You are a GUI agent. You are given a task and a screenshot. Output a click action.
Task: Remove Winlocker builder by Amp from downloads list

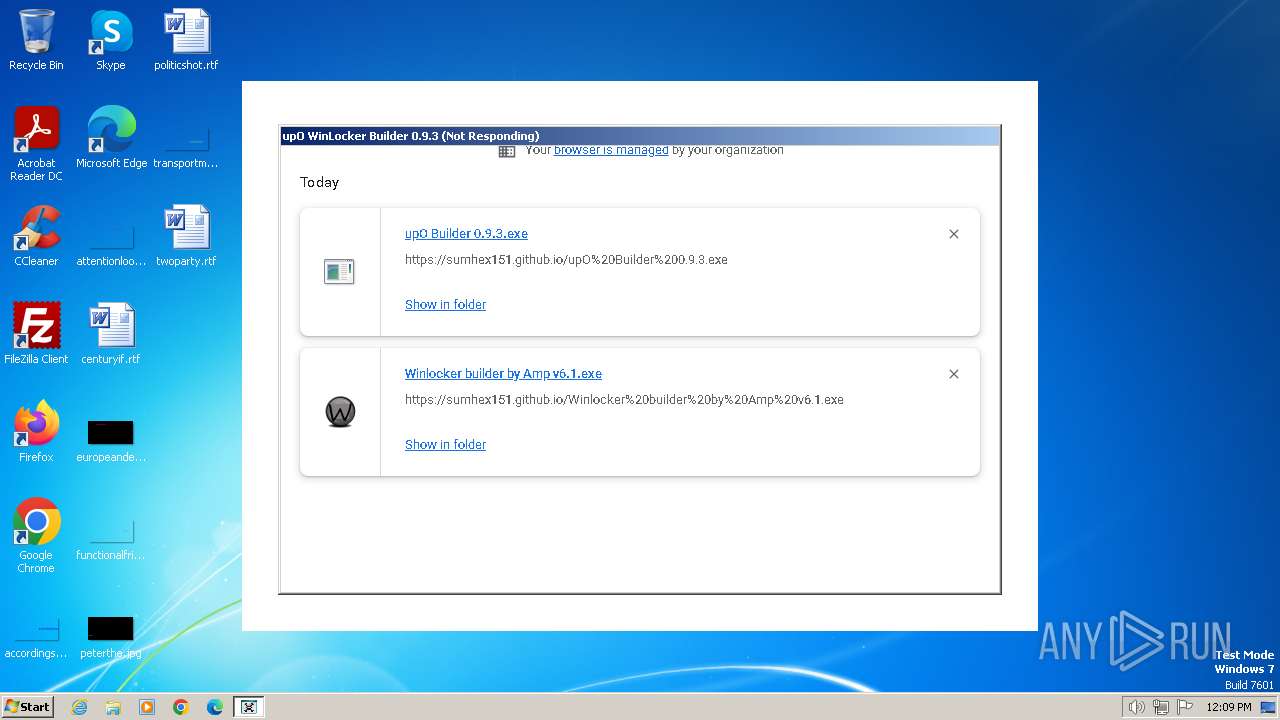(953, 374)
